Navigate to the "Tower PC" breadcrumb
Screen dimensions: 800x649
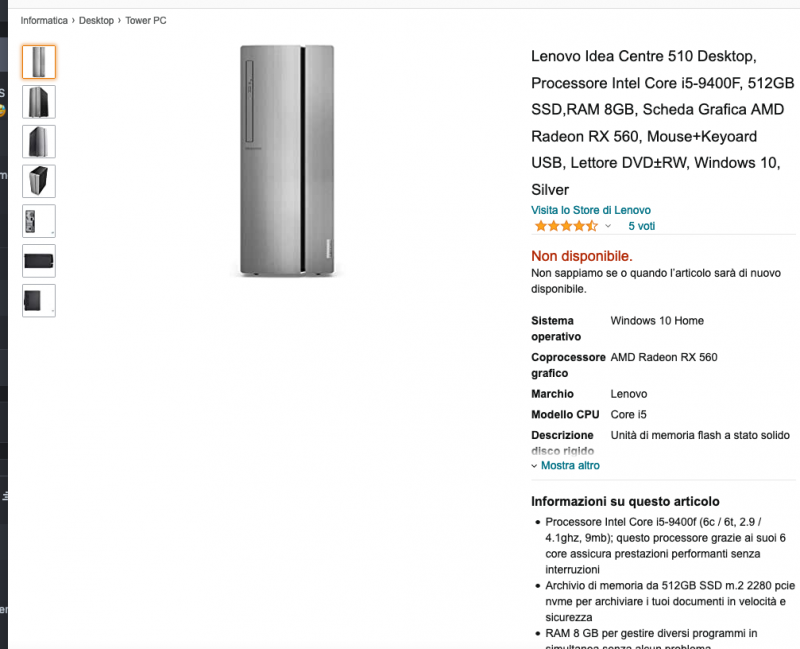[146, 19]
